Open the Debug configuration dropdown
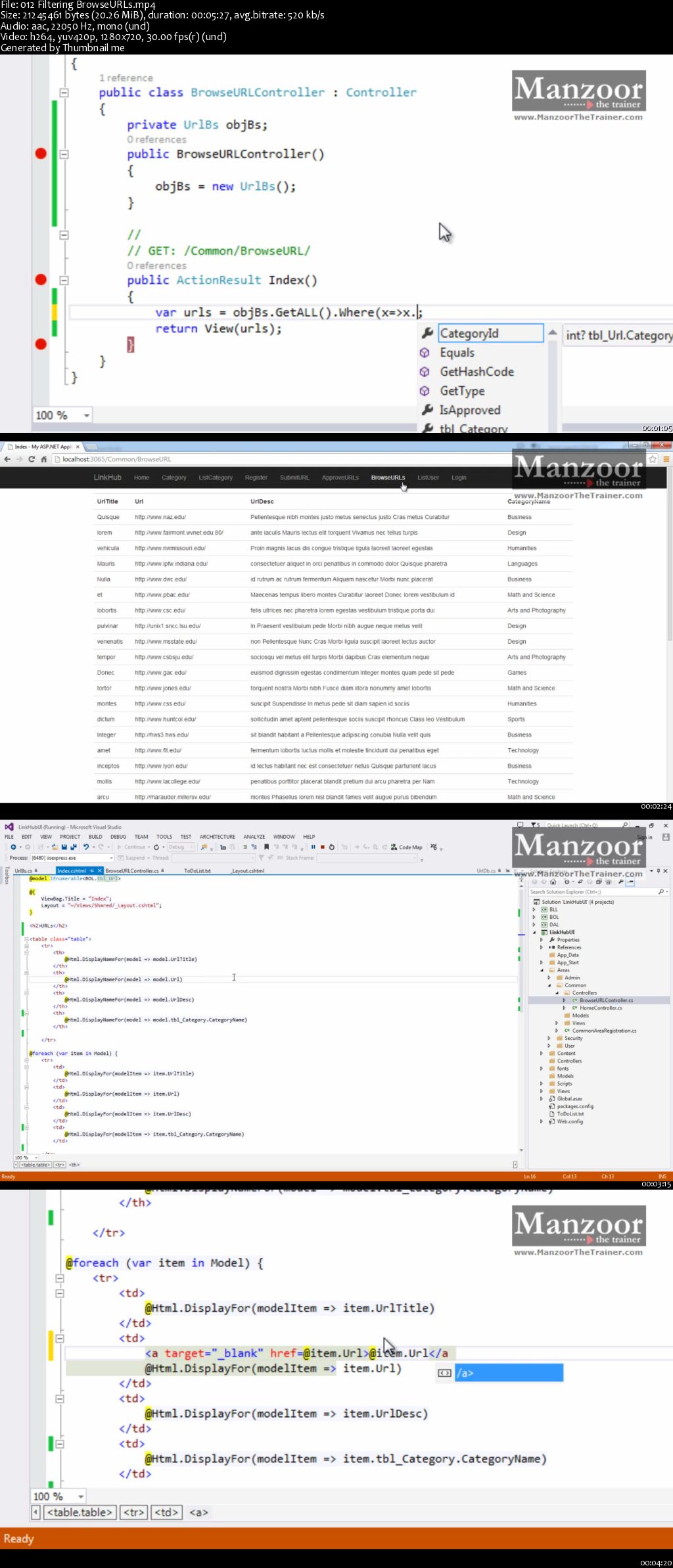Screen dimensions: 673x1568 [x=181, y=847]
